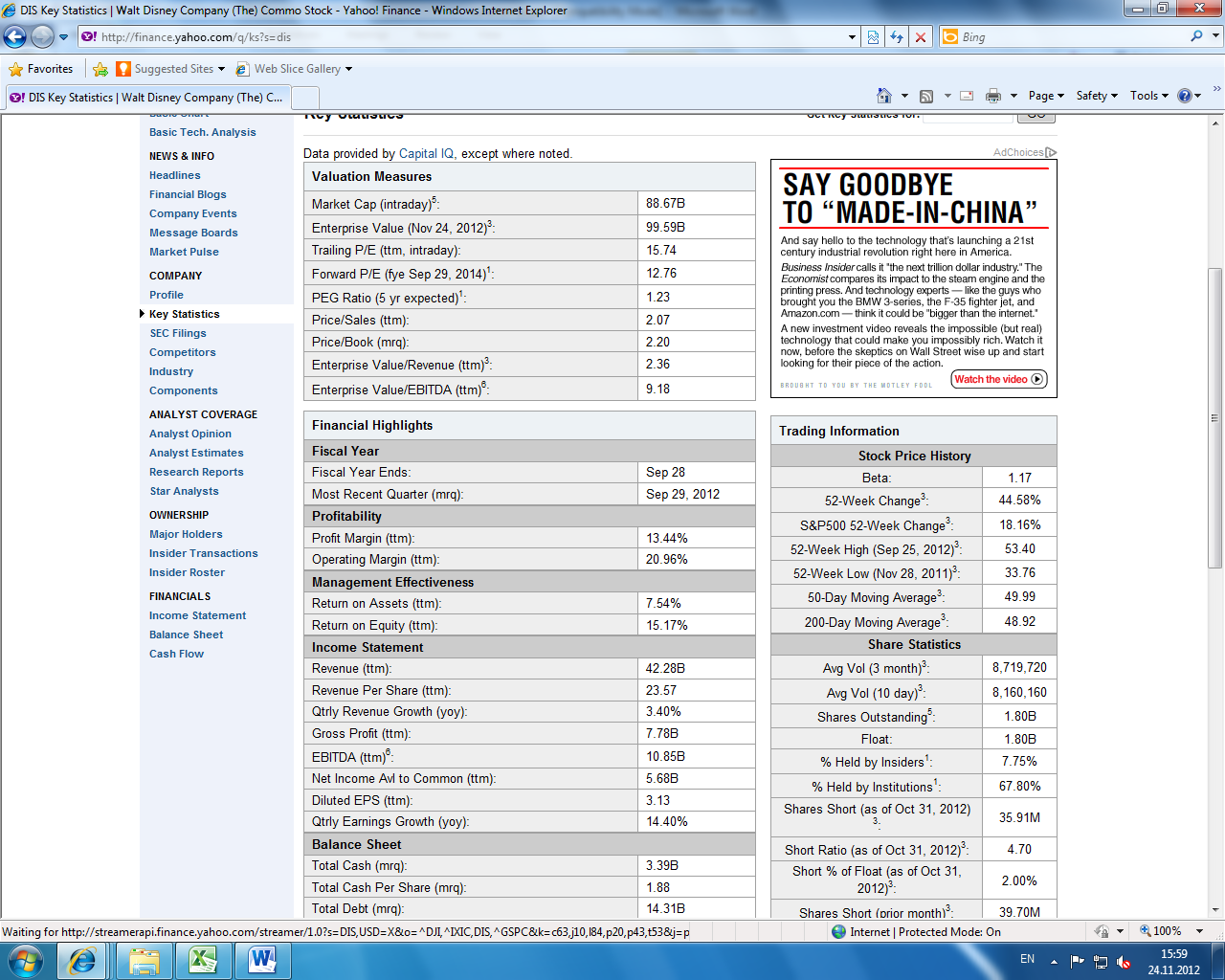Open Internet Explorer from the taskbar

coord(83,960)
